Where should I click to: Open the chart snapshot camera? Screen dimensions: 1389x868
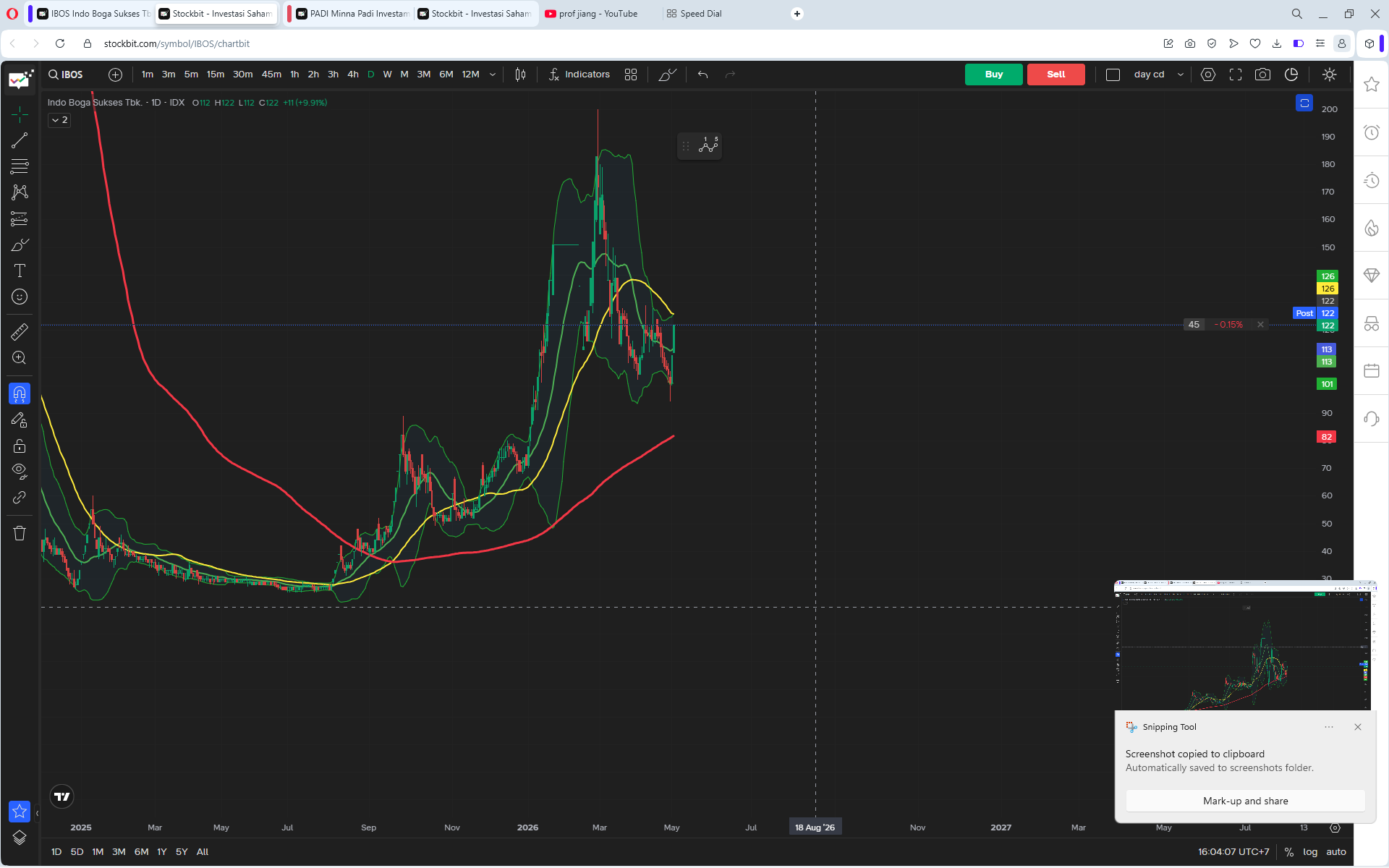1262,75
